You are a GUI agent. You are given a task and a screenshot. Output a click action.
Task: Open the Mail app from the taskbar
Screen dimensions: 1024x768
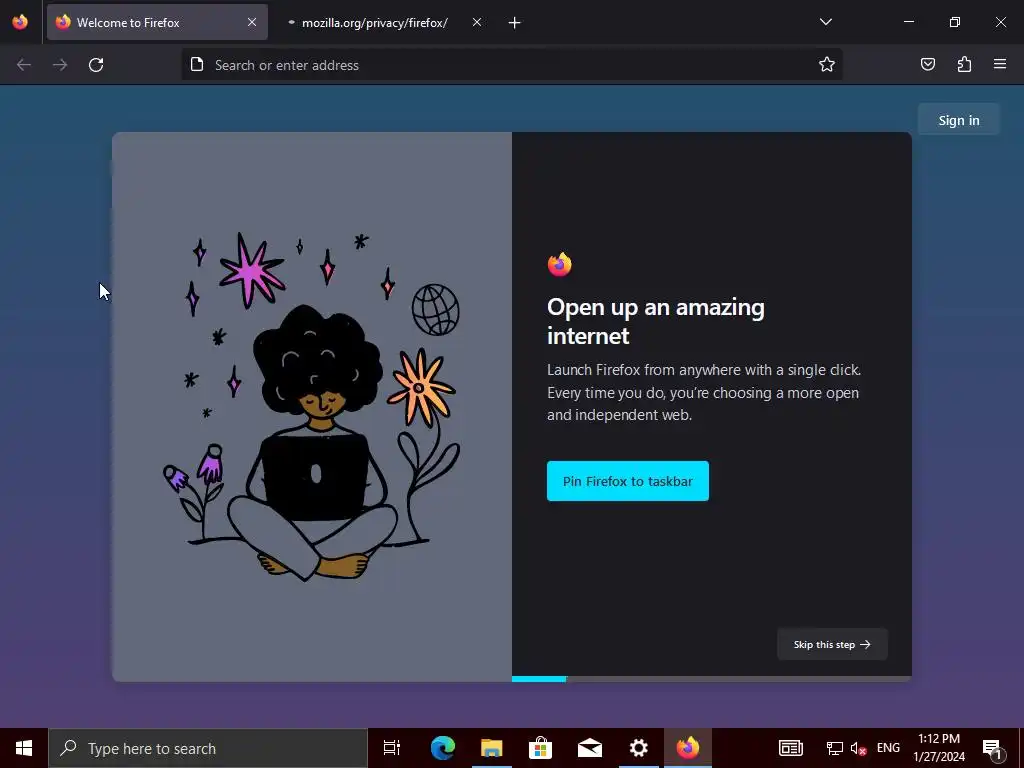[x=590, y=748]
